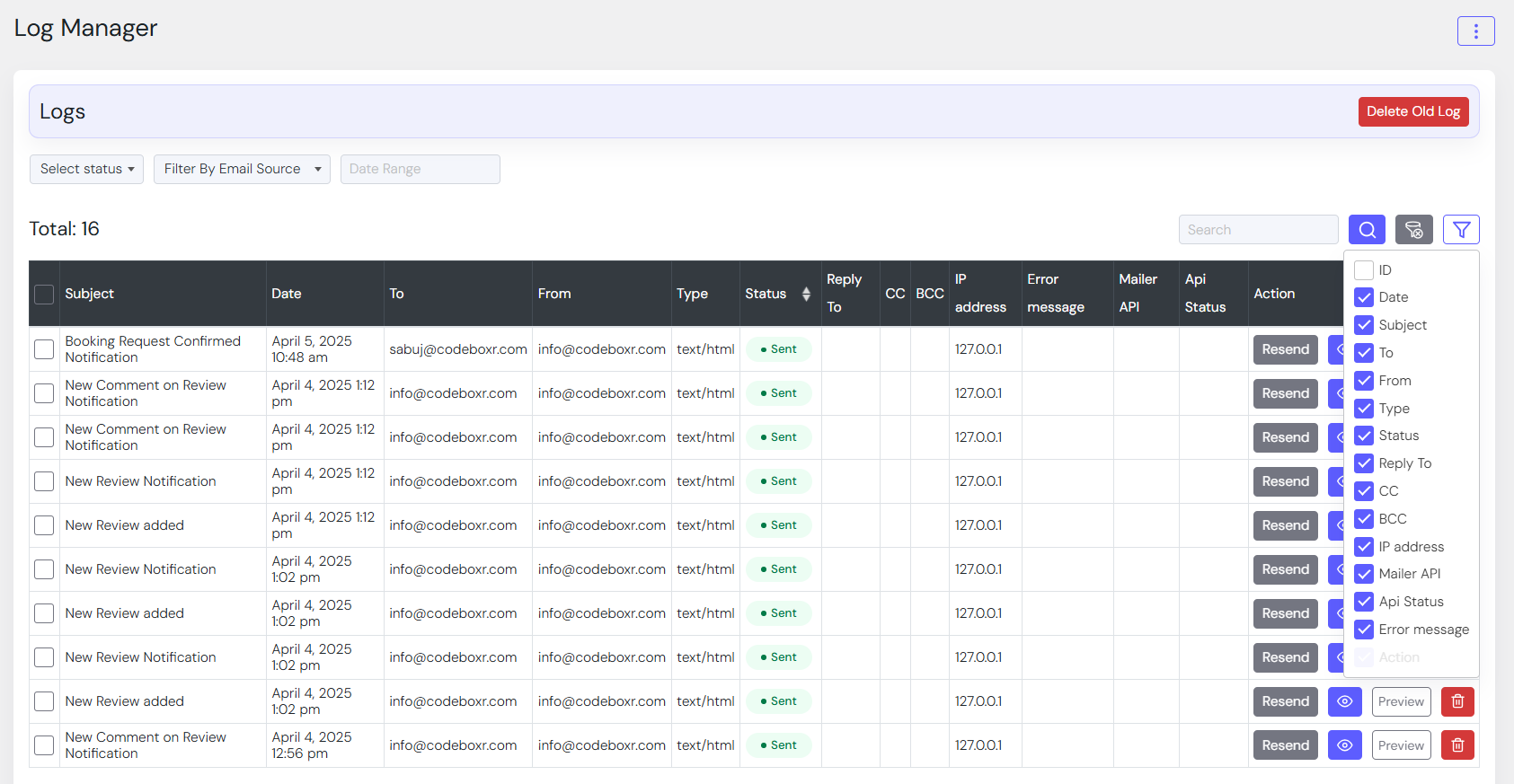1514x784 pixels.
Task: Open the Date Range picker field
Action: (420, 169)
